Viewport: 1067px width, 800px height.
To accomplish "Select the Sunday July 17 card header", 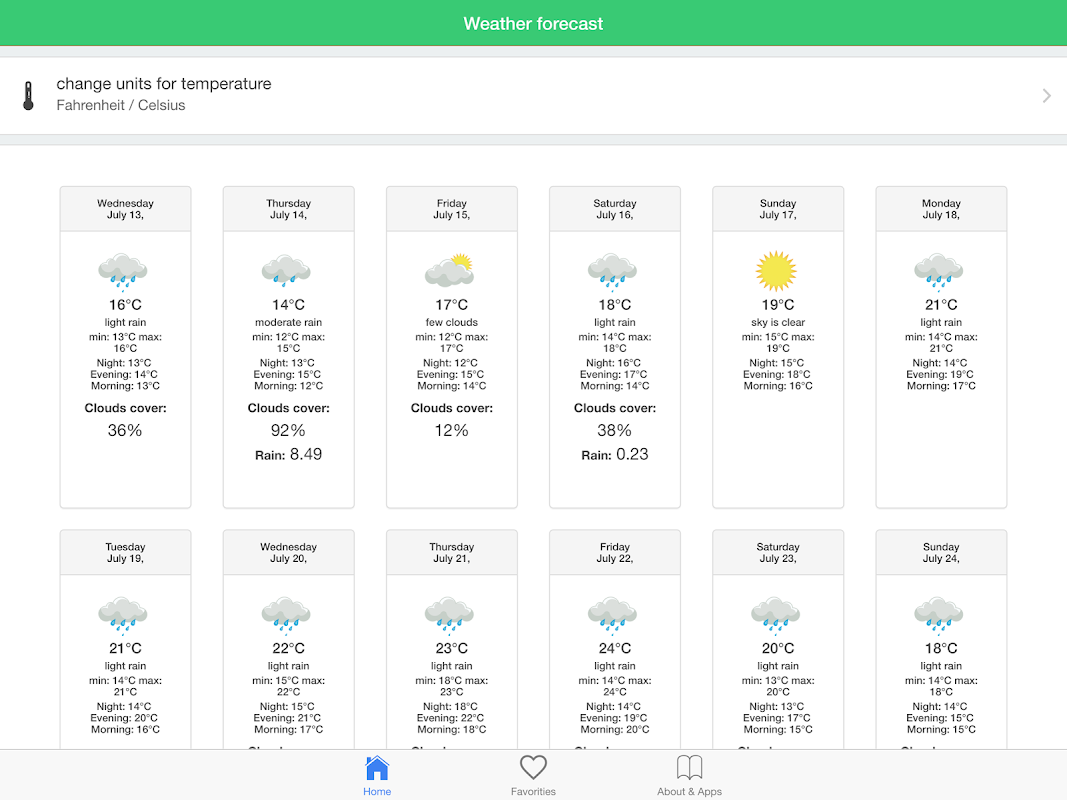I will tap(778, 209).
